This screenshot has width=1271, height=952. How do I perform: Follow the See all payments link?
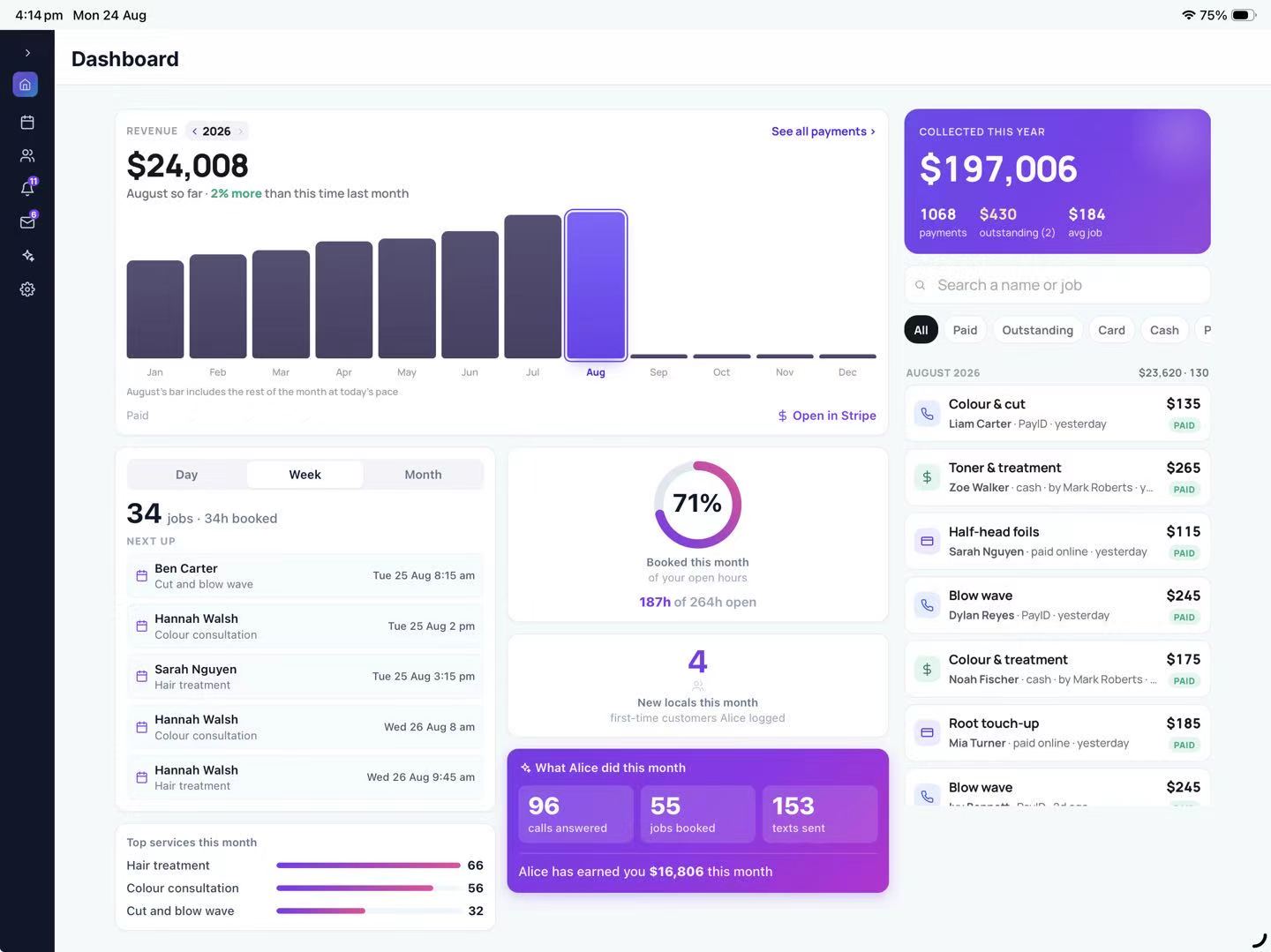824,131
